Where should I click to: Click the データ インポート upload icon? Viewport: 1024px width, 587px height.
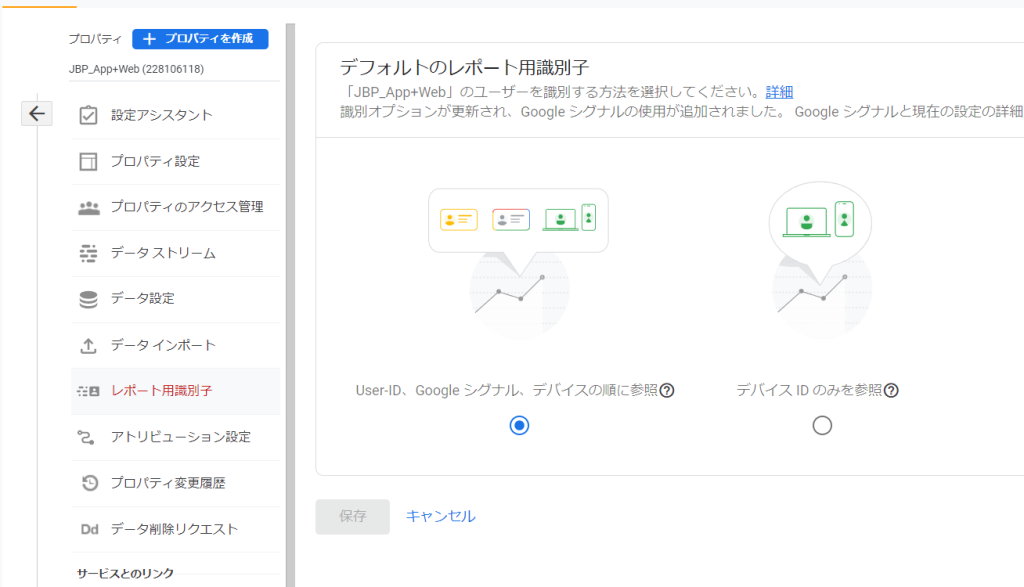(x=88, y=345)
